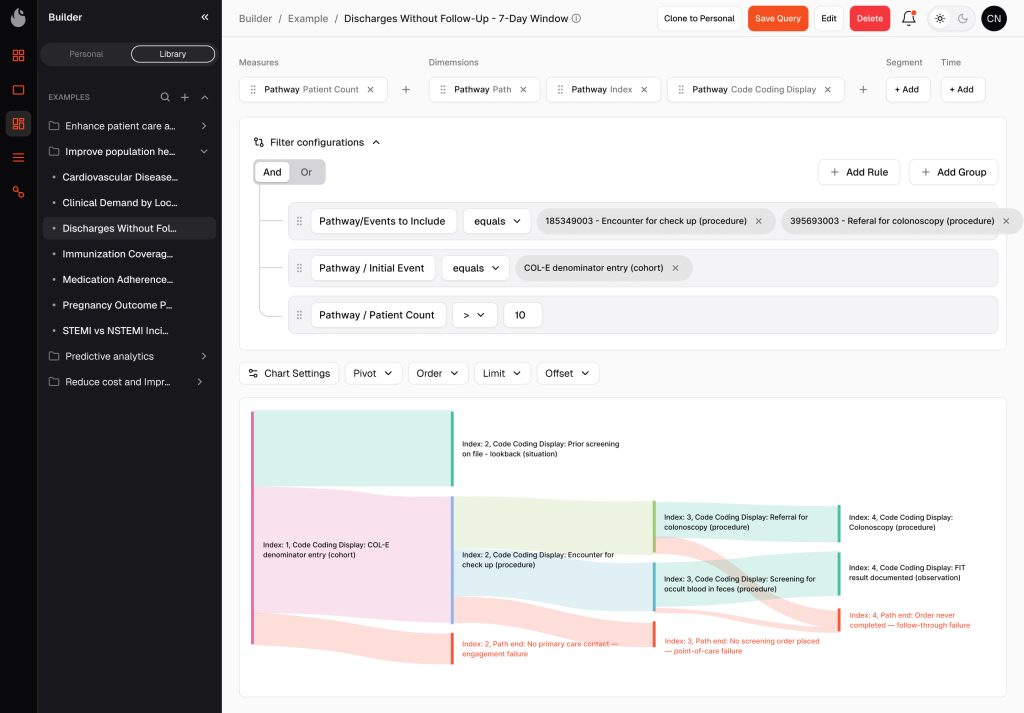
Task: Add a new example with plus icon
Action: click(x=185, y=97)
